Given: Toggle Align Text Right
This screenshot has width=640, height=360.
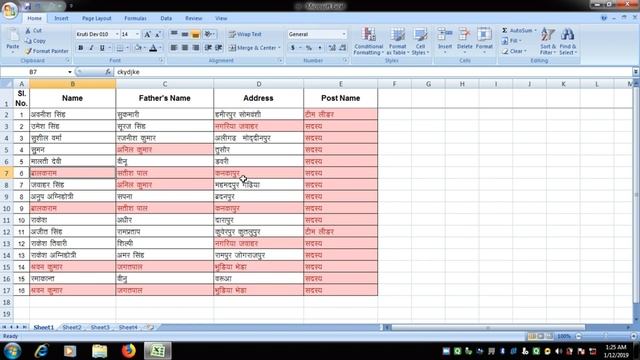Looking at the screenshot, I should (196, 48).
